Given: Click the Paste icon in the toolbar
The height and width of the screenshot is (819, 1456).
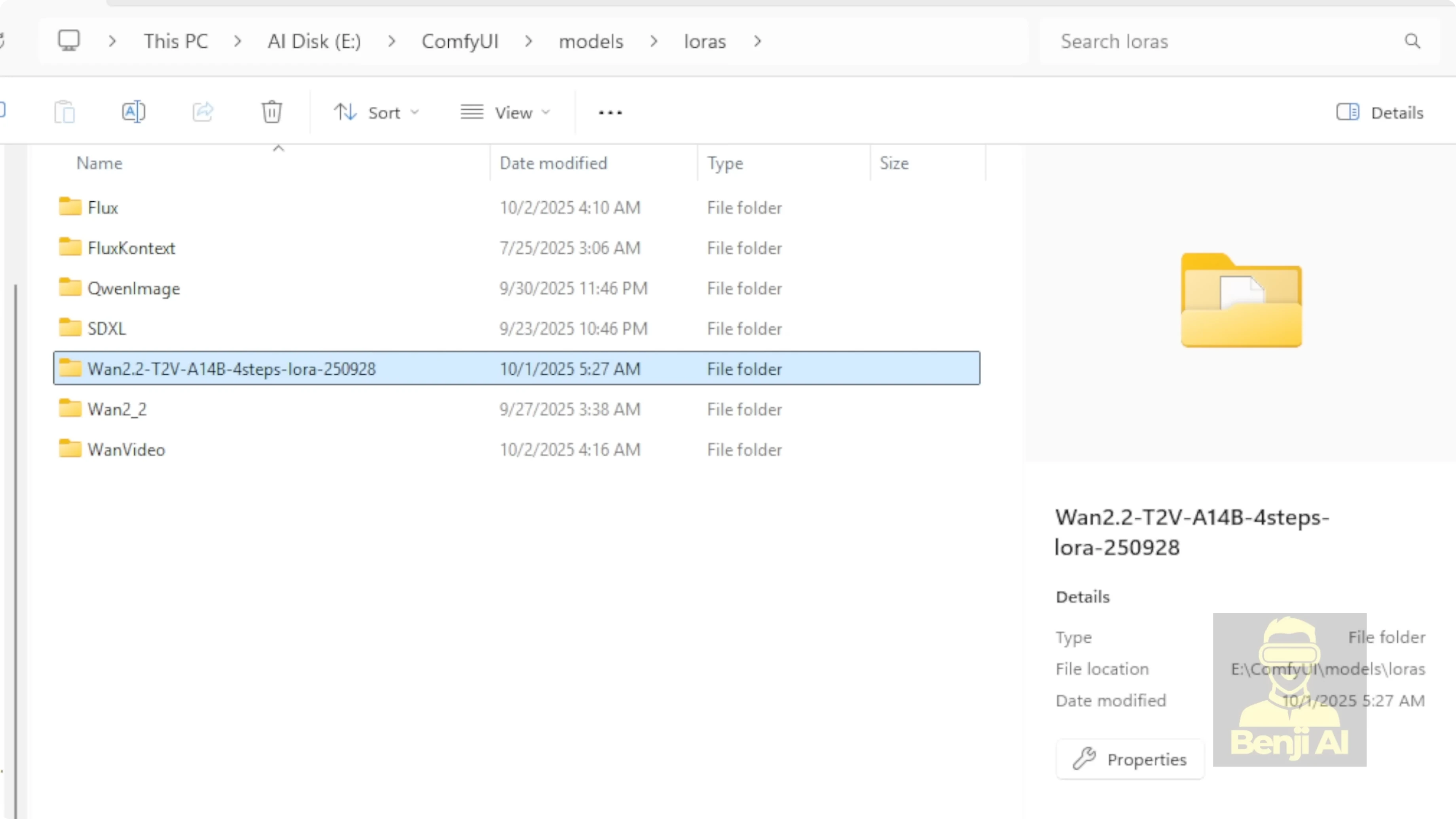Looking at the screenshot, I should pos(64,111).
